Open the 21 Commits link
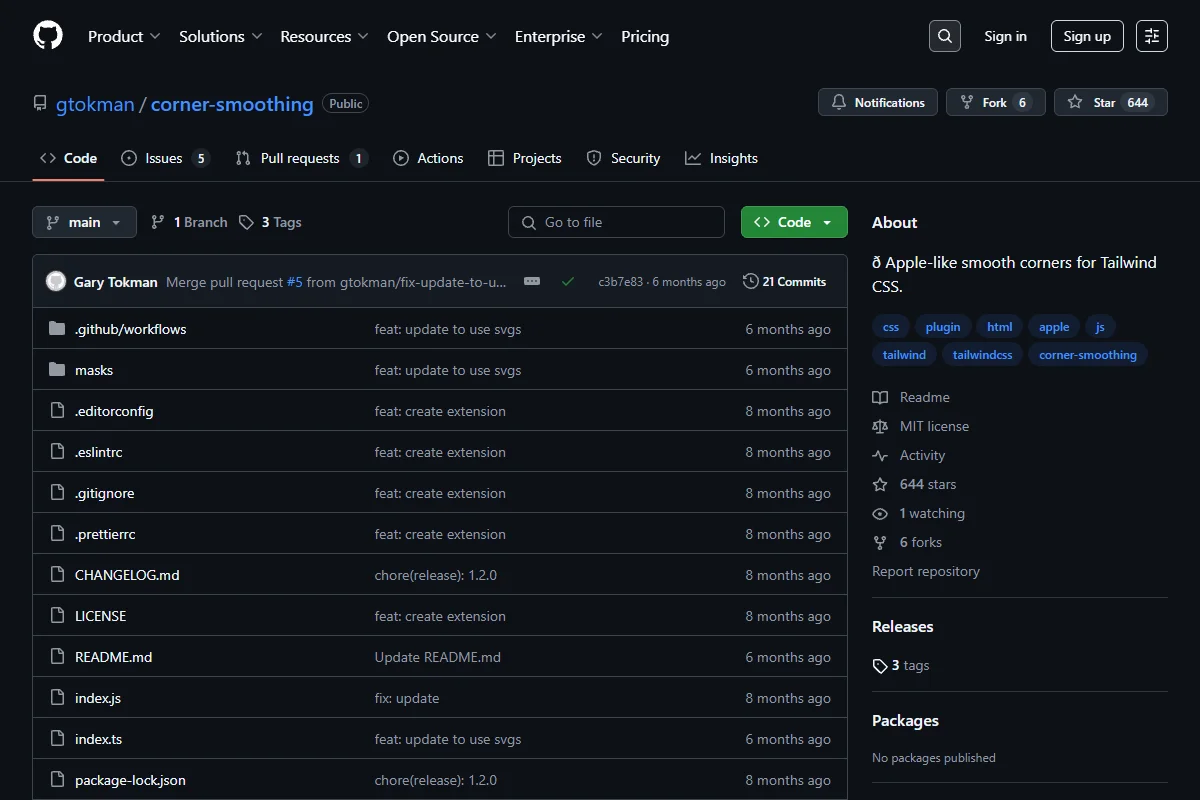The width and height of the screenshot is (1200, 800). (x=784, y=282)
